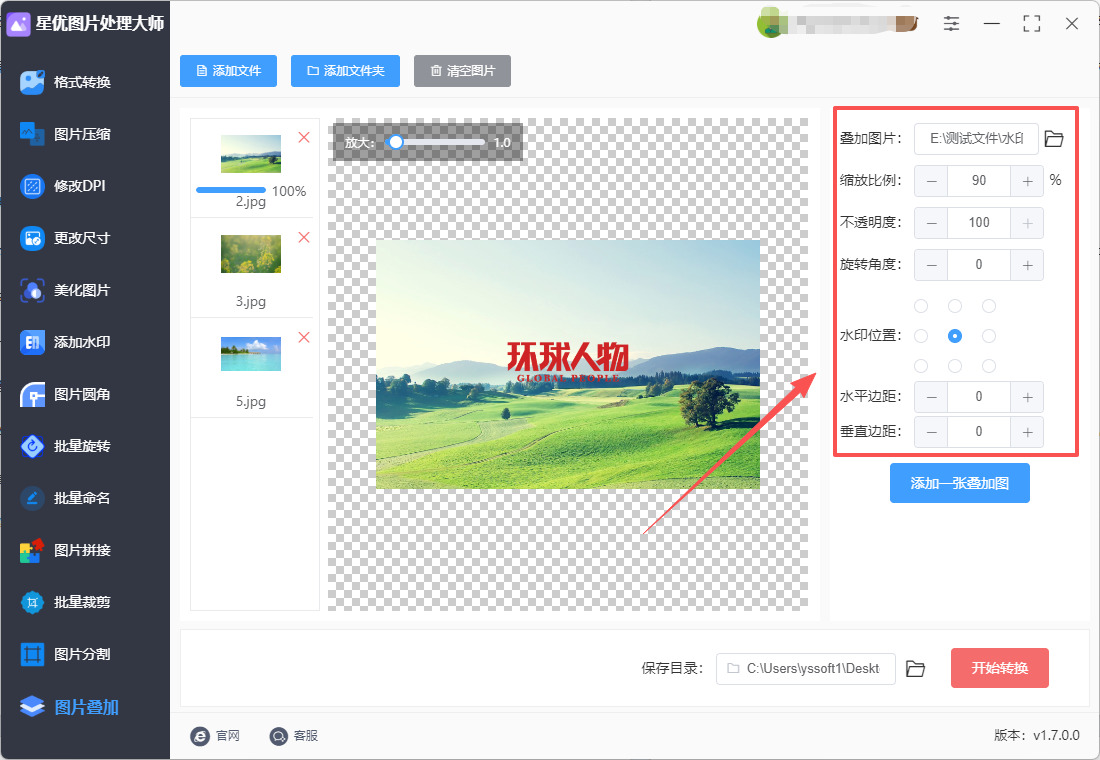Increase 垂直边距 vertical margin with plus
Image resolution: width=1100 pixels, height=760 pixels.
[1027, 432]
